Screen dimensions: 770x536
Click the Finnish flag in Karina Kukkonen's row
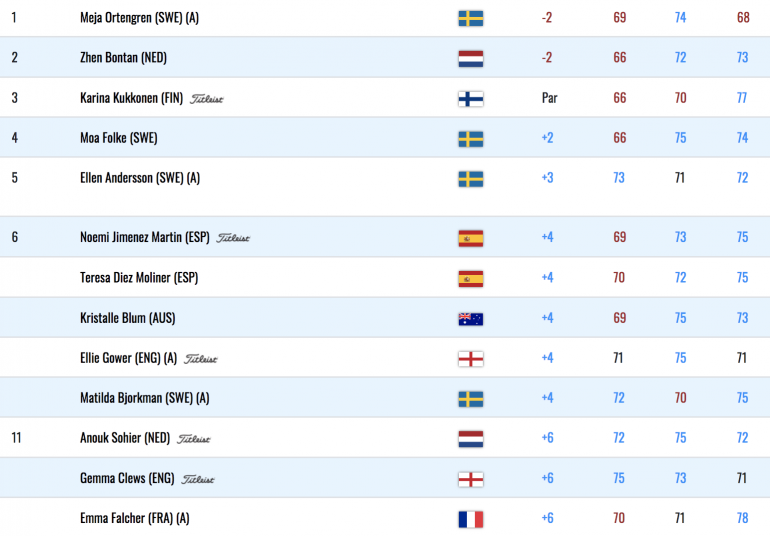pyautogui.click(x=470, y=99)
